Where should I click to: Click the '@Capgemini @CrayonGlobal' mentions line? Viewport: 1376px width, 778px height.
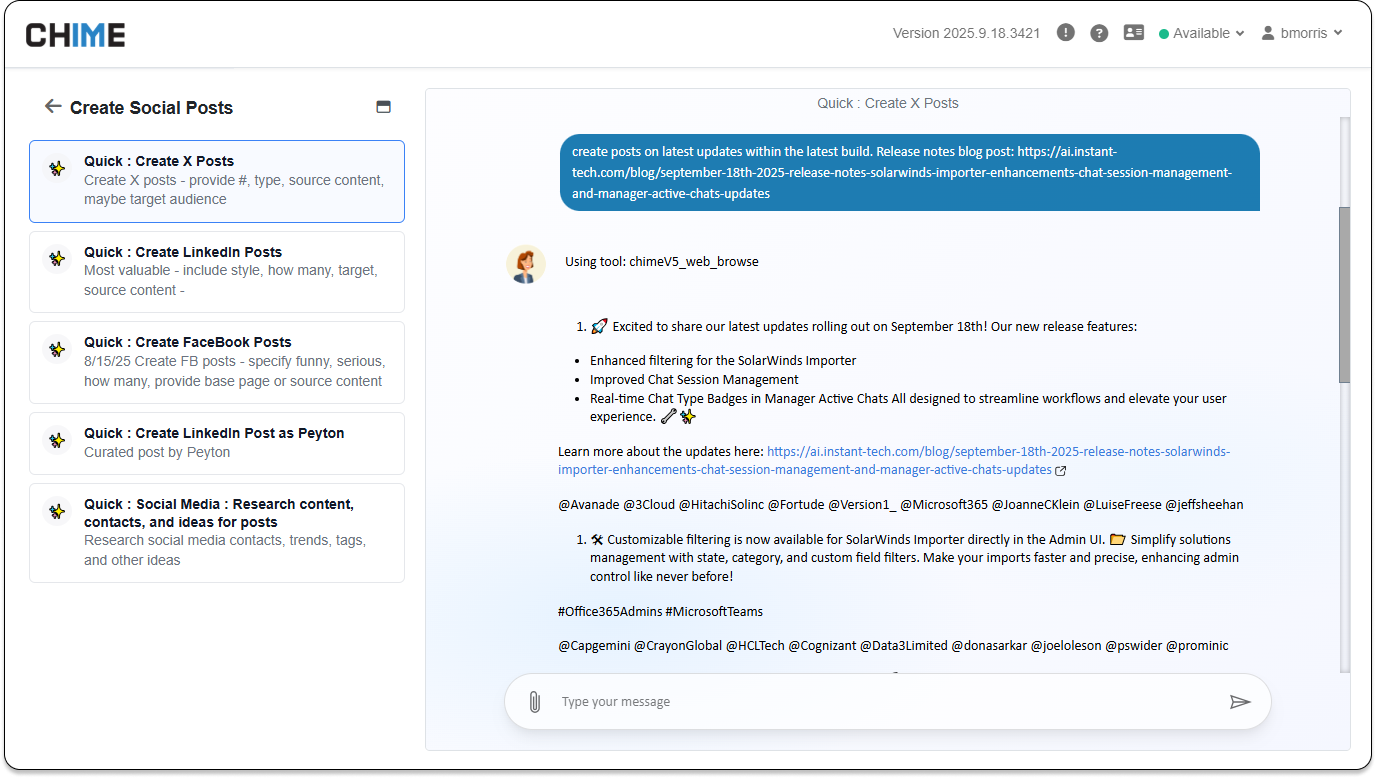[x=893, y=646]
